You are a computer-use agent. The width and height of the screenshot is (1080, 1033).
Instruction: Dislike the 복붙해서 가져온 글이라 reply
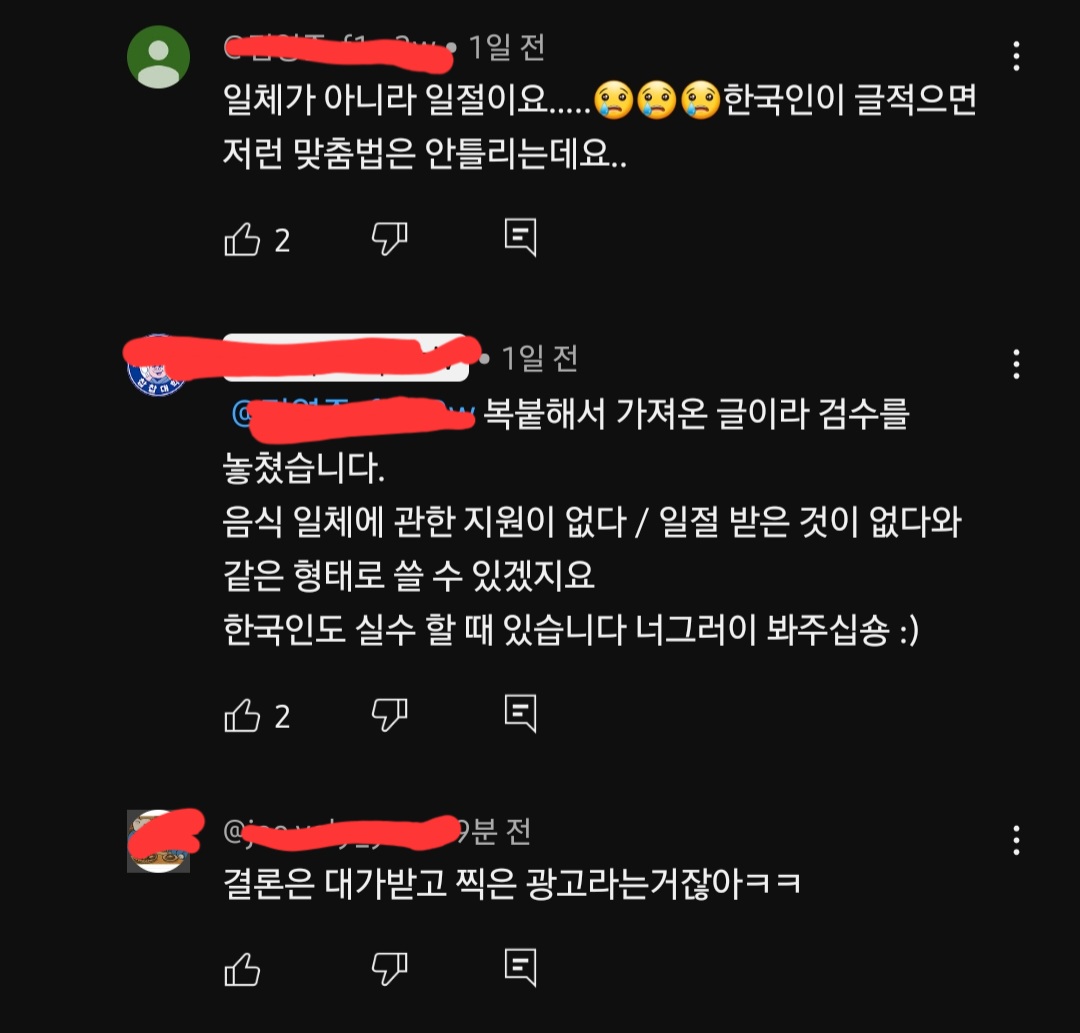(x=390, y=715)
